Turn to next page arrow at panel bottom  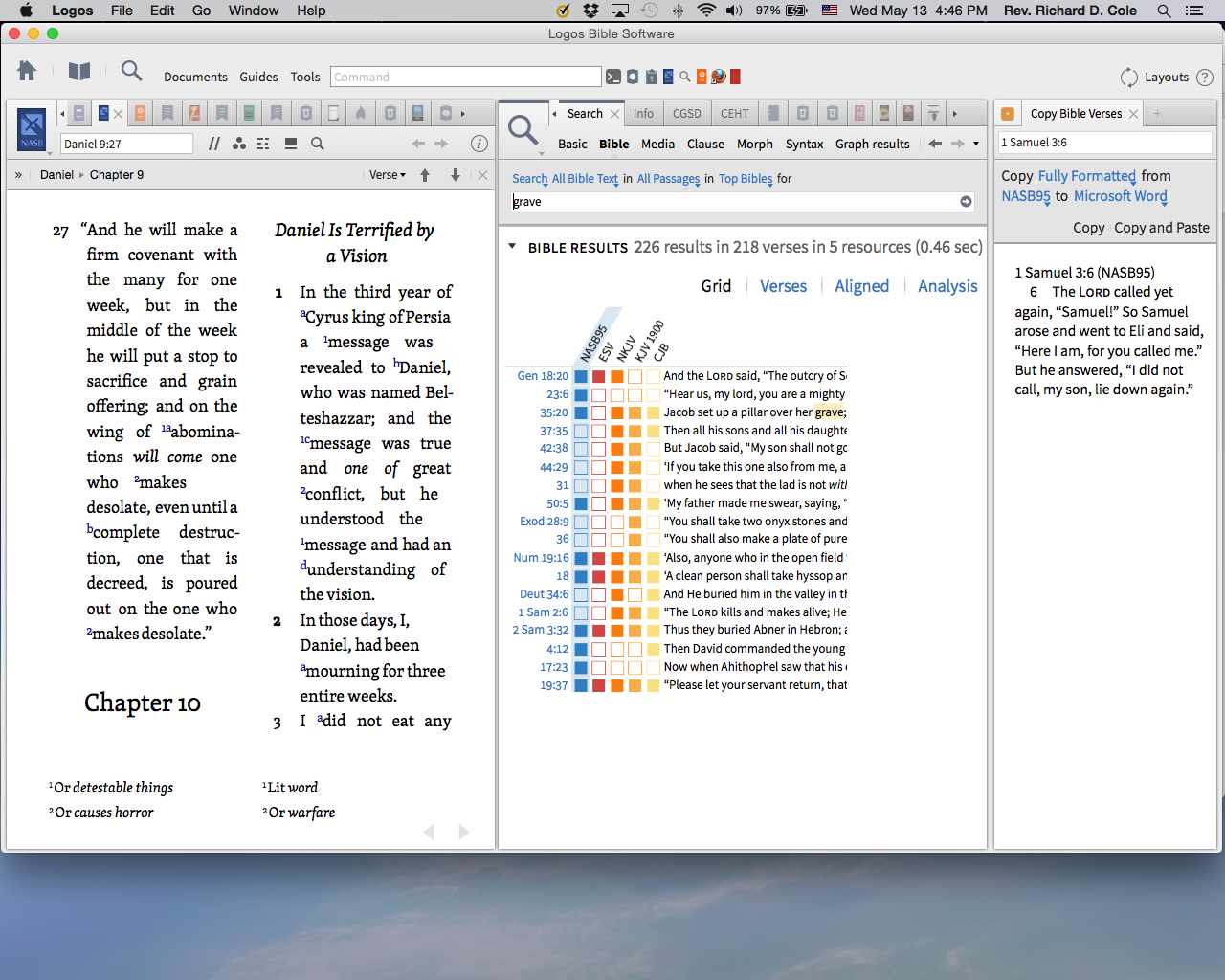tap(464, 832)
